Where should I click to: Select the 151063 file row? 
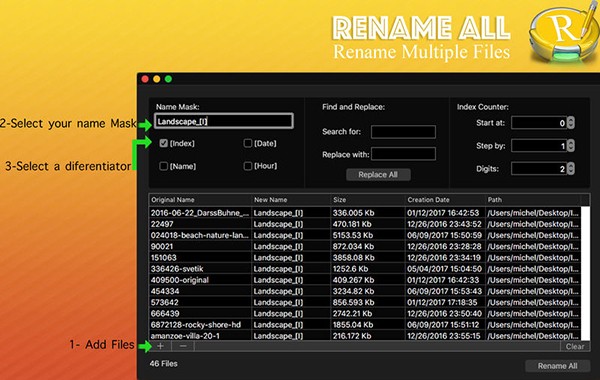365,258
